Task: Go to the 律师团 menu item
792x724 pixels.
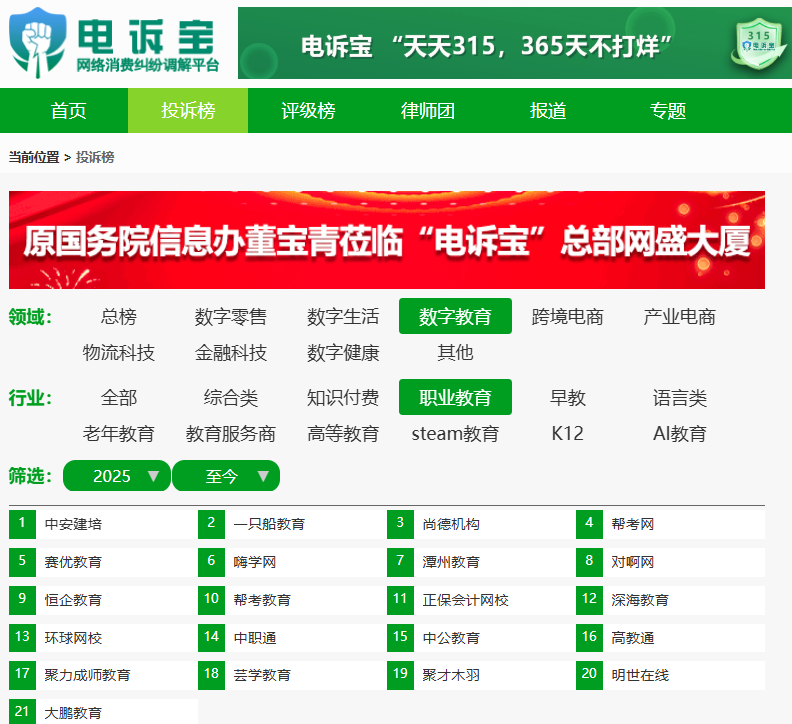Action: pyautogui.click(x=428, y=111)
